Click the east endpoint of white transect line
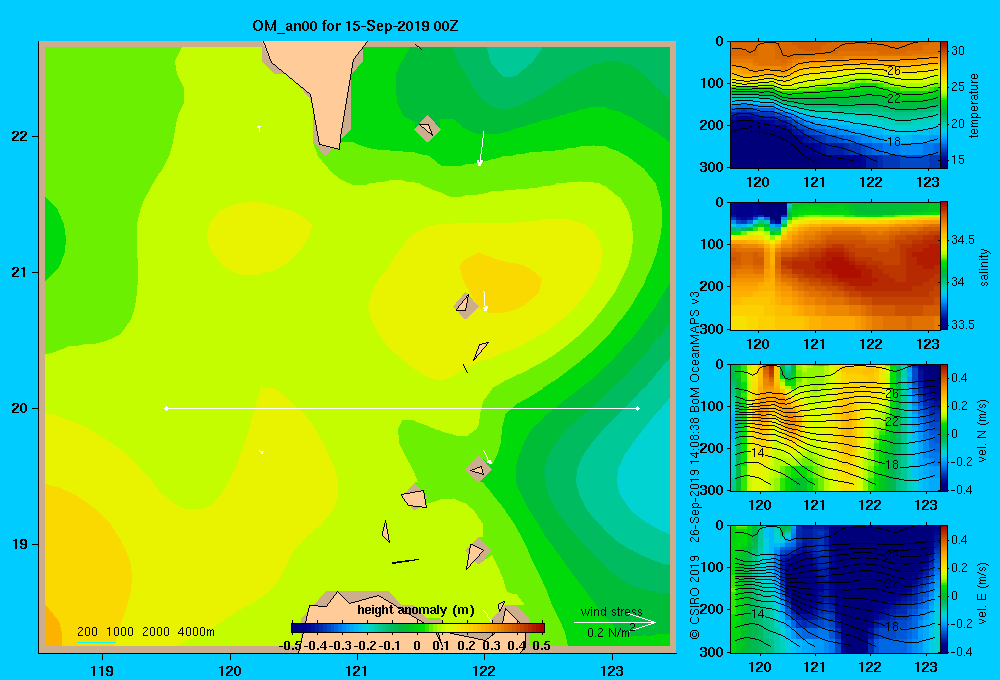Viewport: 1000px width, 680px height. point(638,408)
